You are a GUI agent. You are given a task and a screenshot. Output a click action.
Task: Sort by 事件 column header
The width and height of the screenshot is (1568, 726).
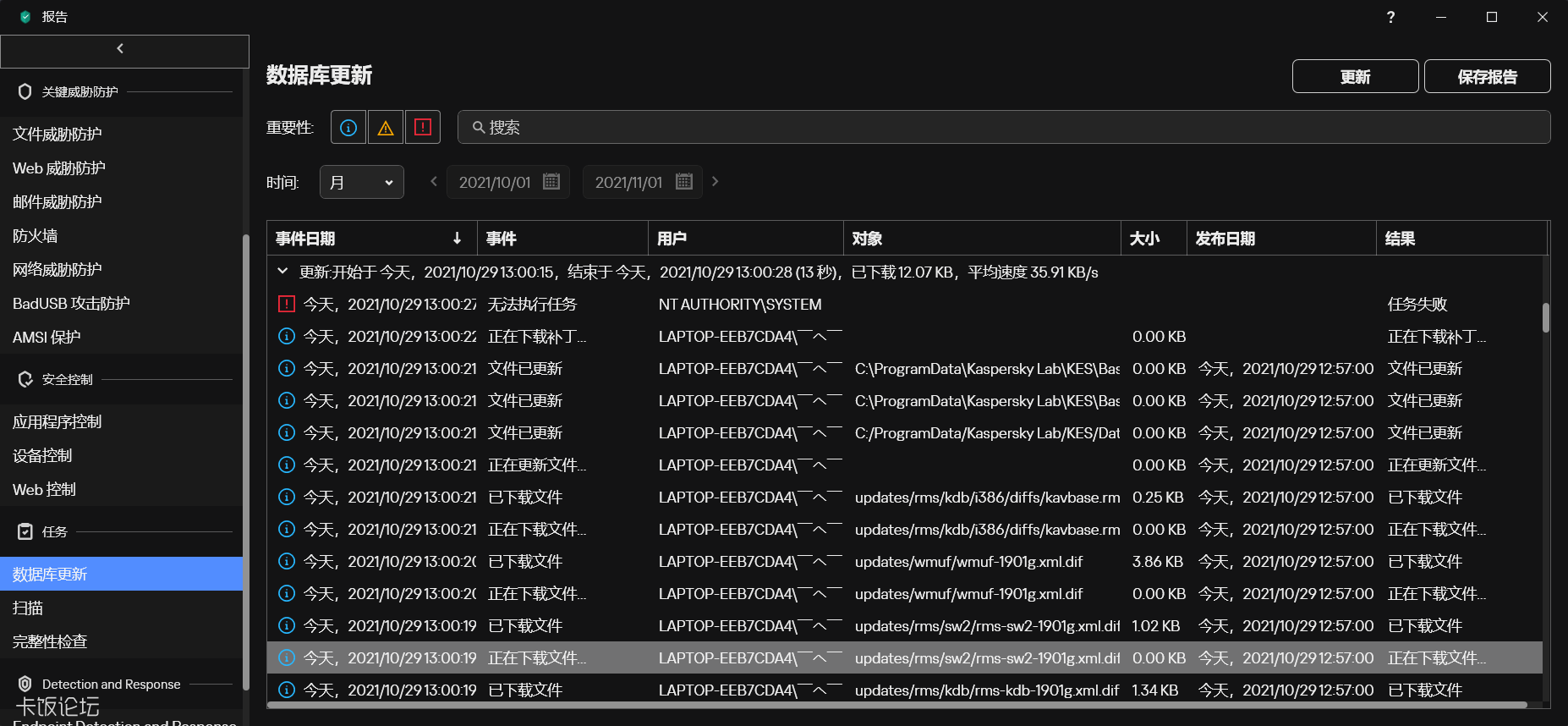click(562, 239)
